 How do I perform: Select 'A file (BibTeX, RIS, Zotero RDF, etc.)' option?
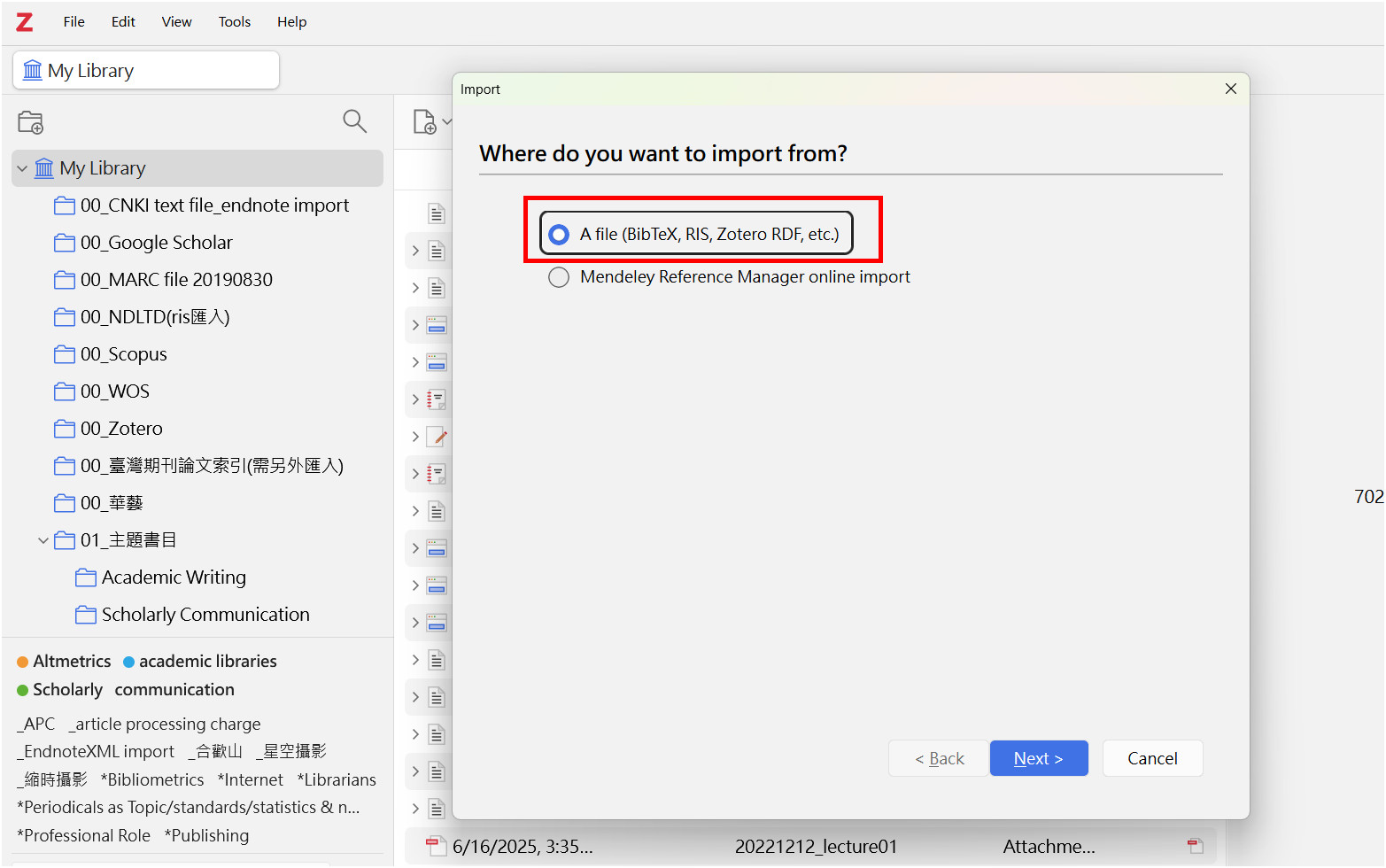[696, 234]
